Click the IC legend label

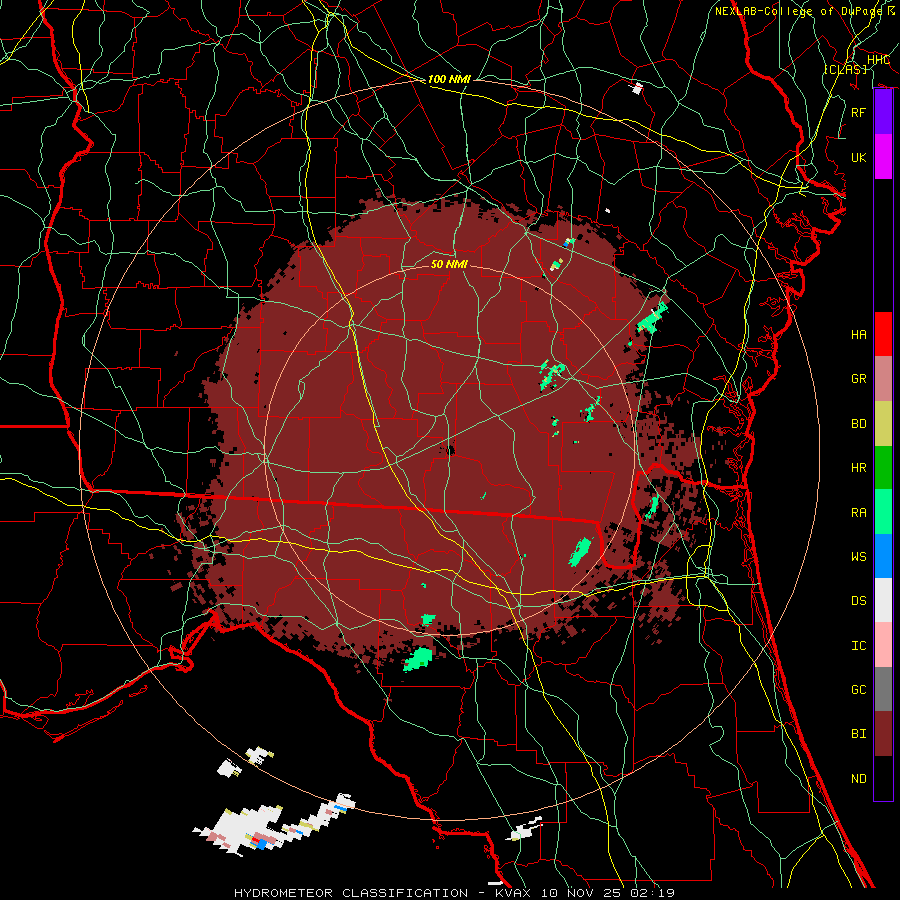[858, 646]
